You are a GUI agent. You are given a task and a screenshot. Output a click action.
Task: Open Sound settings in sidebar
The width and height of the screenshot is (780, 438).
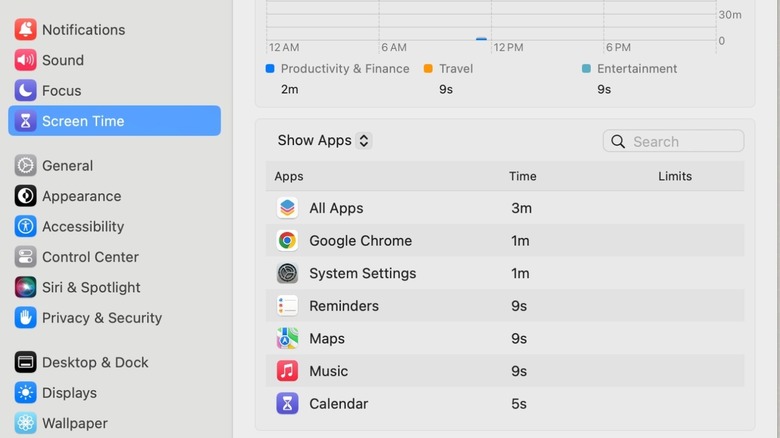[62, 60]
